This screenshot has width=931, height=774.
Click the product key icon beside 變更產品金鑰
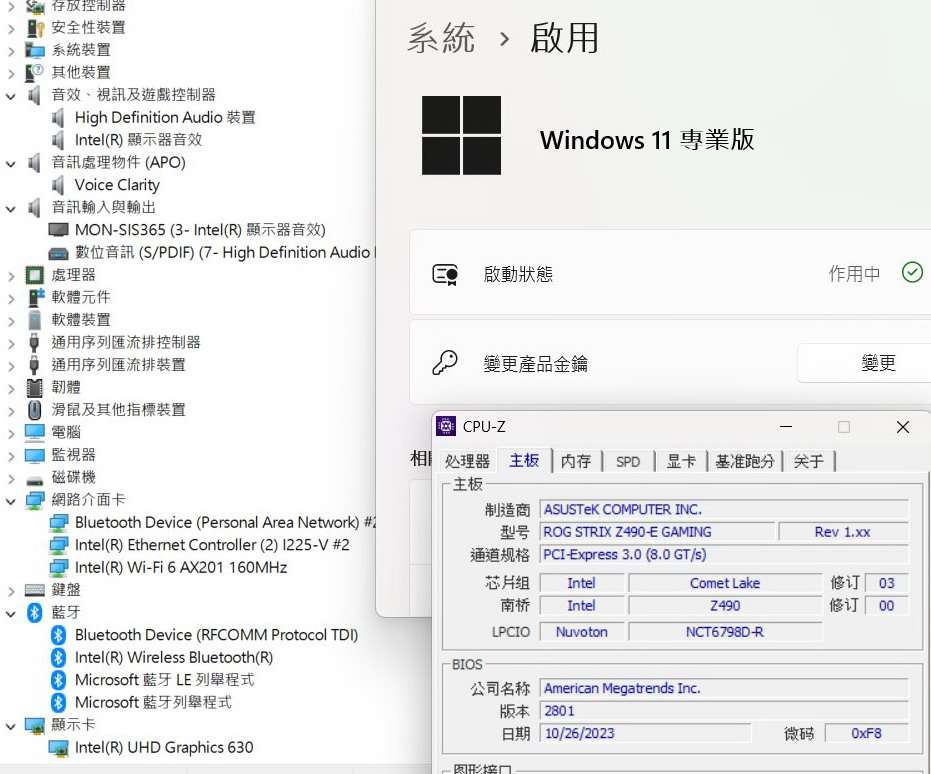(x=445, y=362)
